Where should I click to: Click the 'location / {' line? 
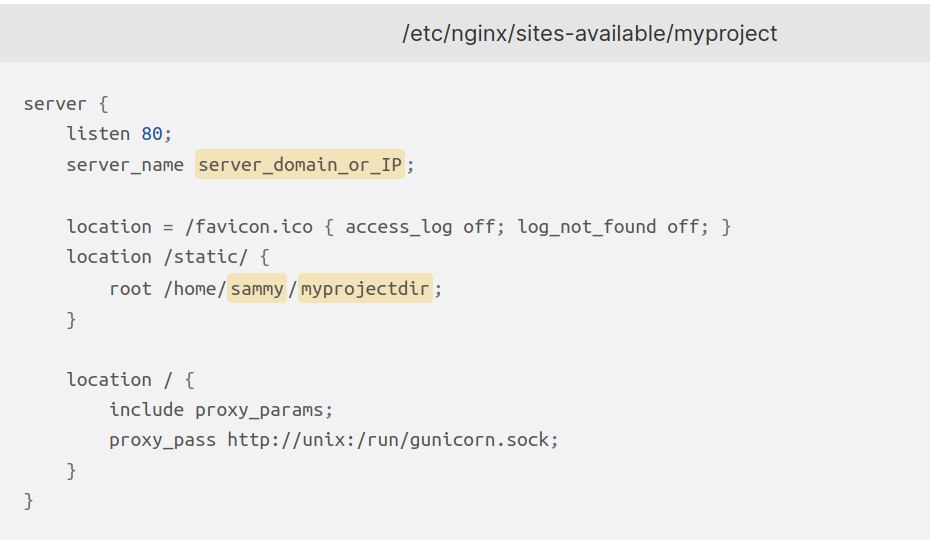coord(130,380)
